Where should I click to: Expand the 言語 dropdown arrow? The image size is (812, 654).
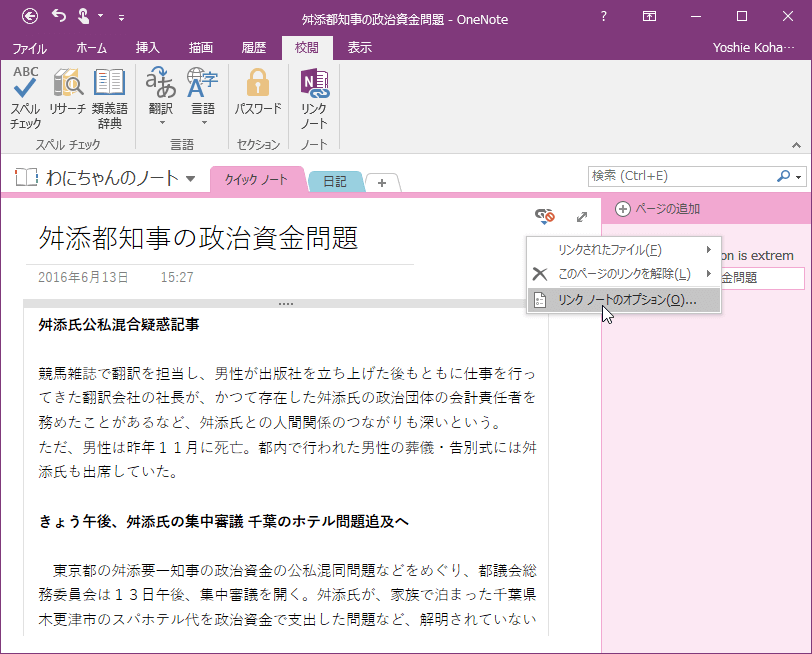(204, 123)
